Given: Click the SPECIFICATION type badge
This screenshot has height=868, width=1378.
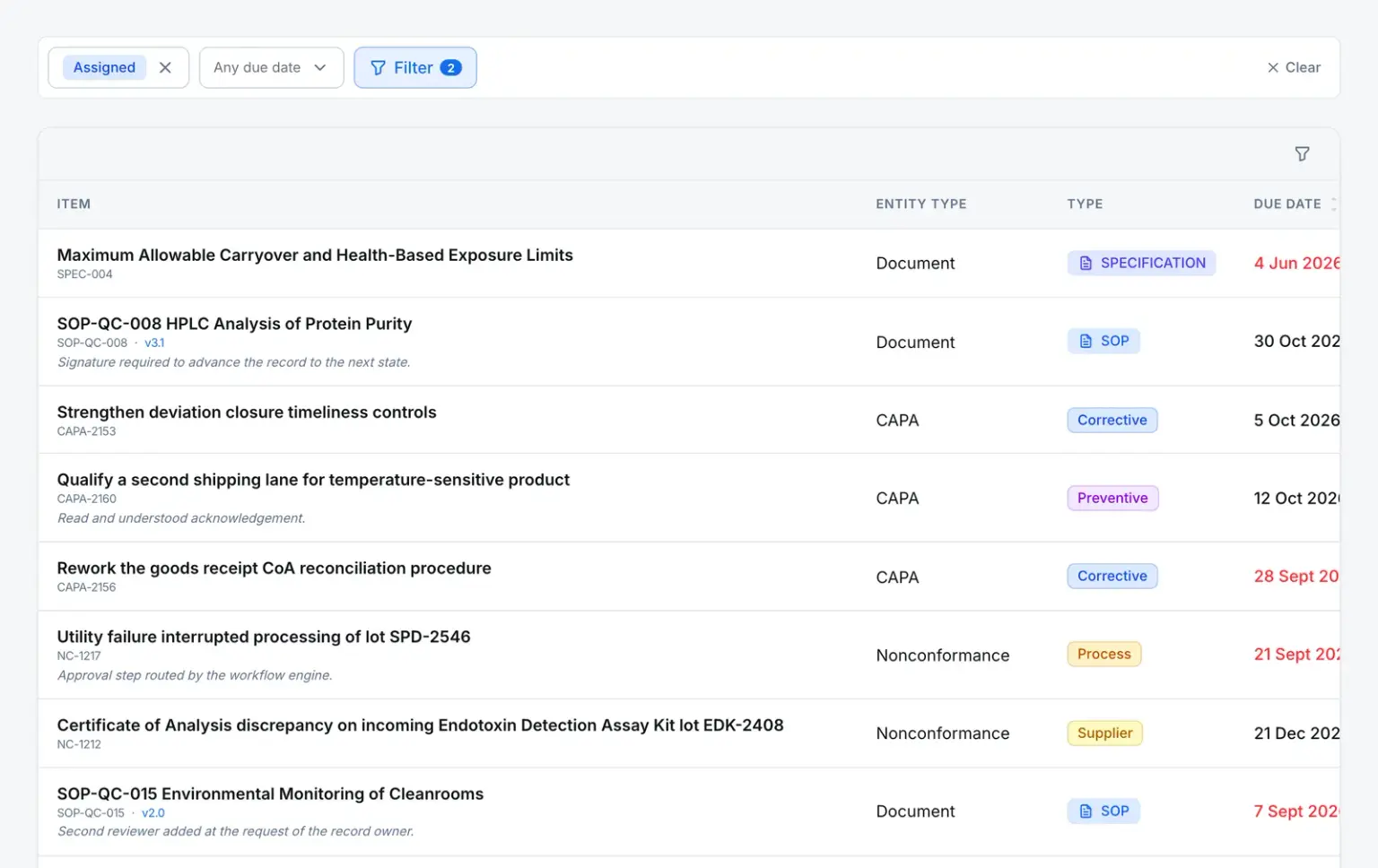Looking at the screenshot, I should pos(1141,263).
